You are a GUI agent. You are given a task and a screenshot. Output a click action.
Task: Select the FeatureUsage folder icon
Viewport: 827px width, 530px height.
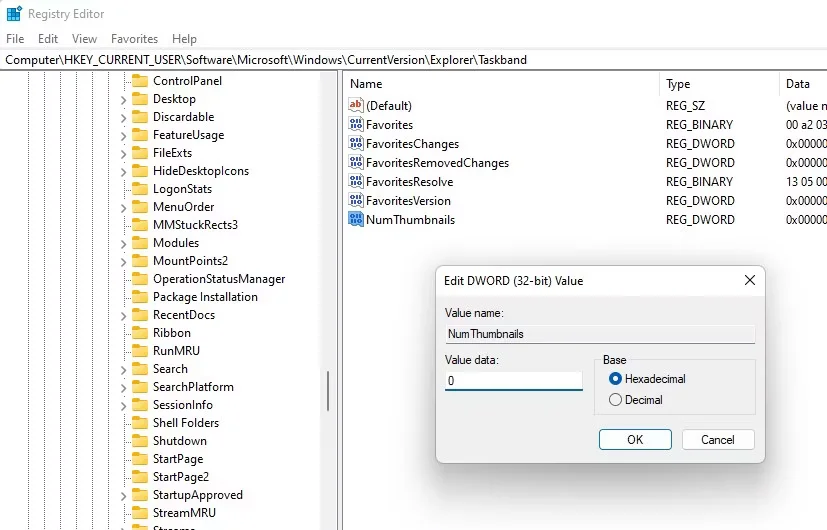pos(140,134)
